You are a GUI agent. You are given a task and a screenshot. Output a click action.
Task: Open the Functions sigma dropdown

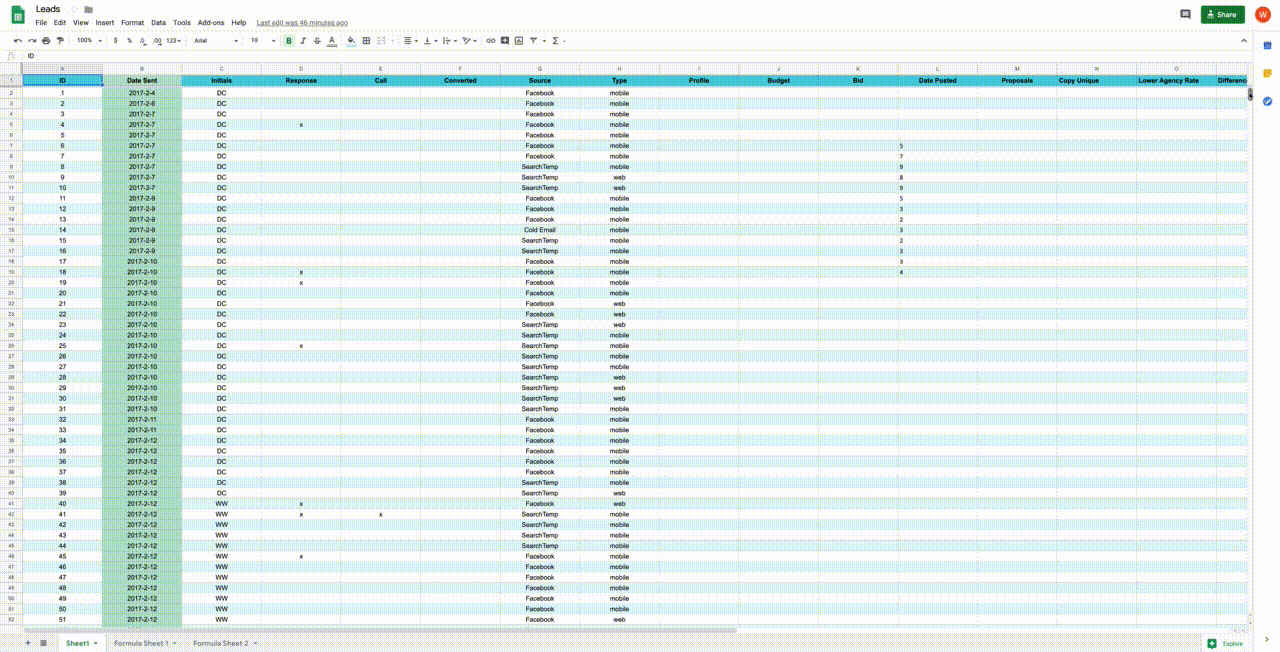pos(558,41)
